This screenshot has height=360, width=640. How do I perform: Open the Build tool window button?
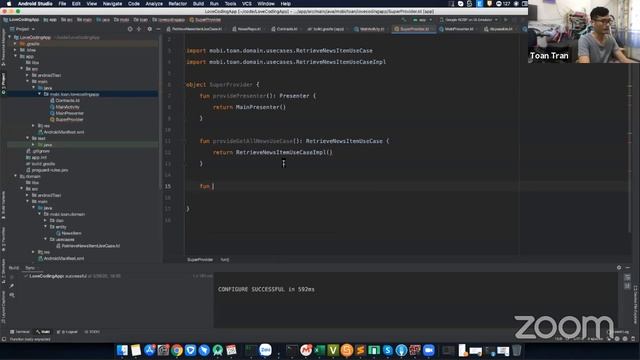tap(43, 332)
